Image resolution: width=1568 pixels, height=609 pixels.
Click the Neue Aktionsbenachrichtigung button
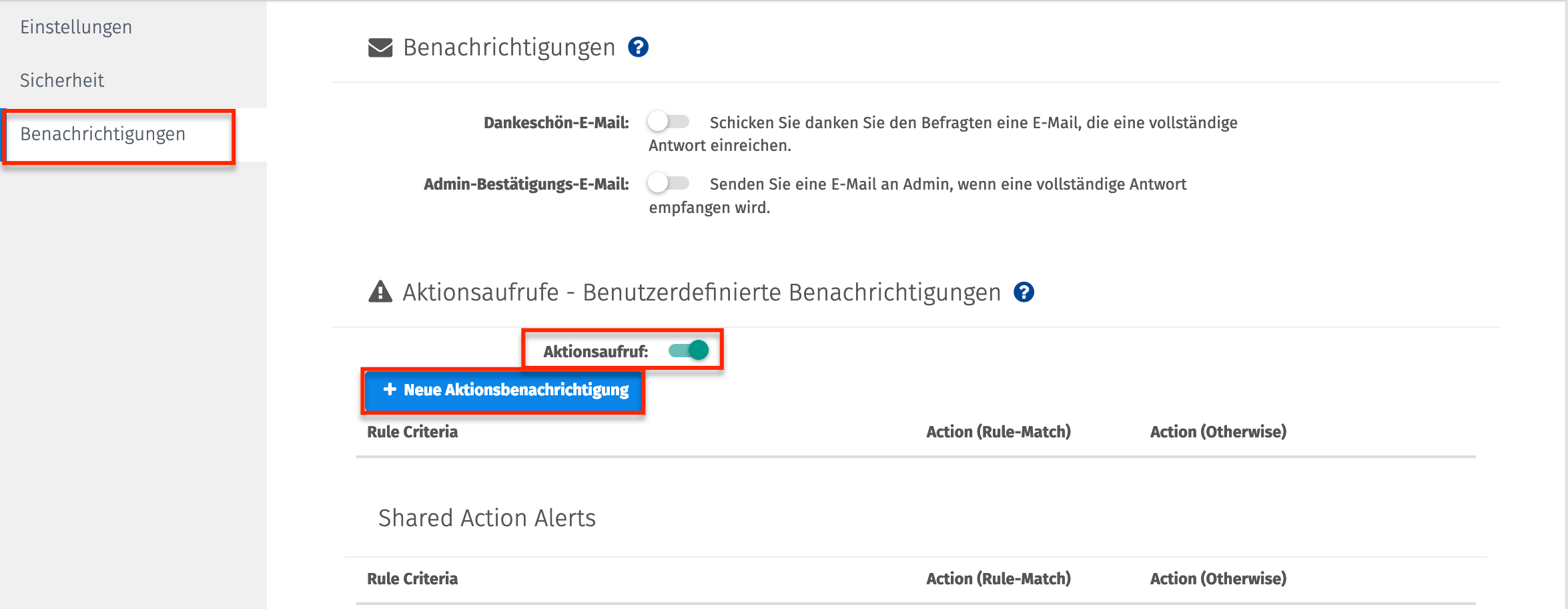(x=503, y=391)
